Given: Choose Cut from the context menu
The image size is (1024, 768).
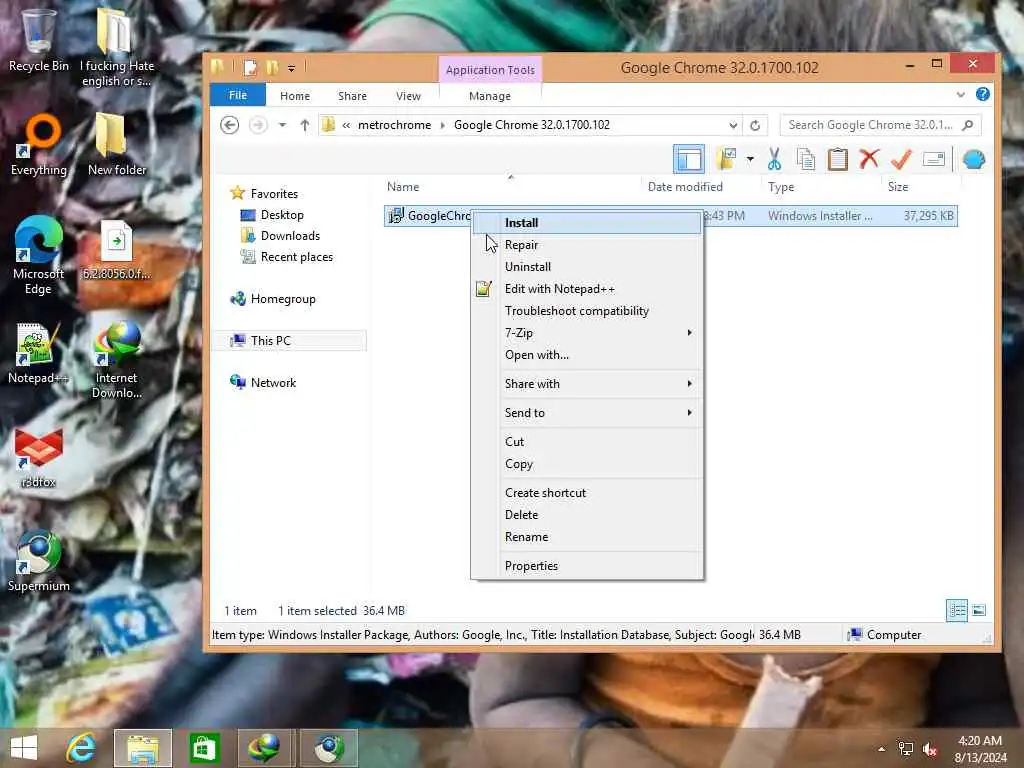Looking at the screenshot, I should point(587,441).
